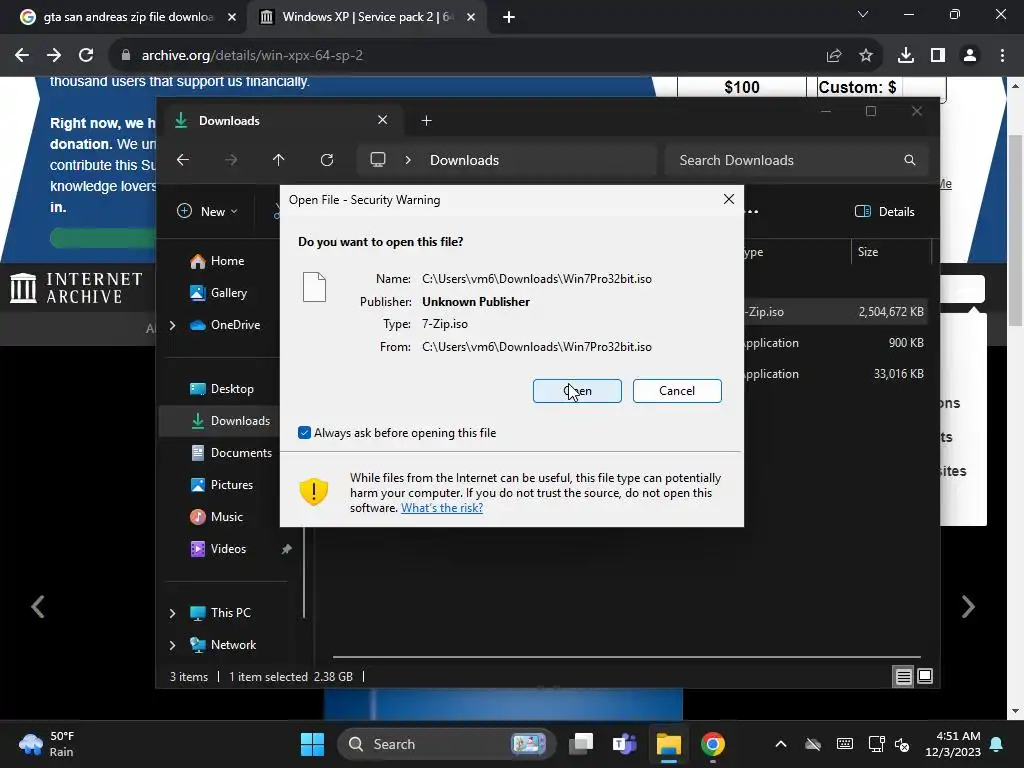Open the New dropdown in File Explorer
1024x768 pixels.
coord(208,212)
